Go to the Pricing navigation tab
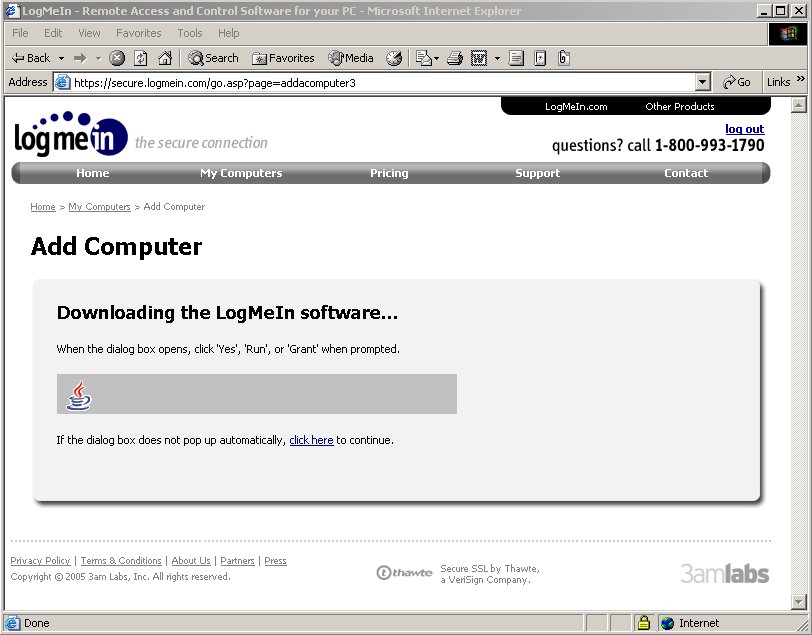 (x=389, y=173)
